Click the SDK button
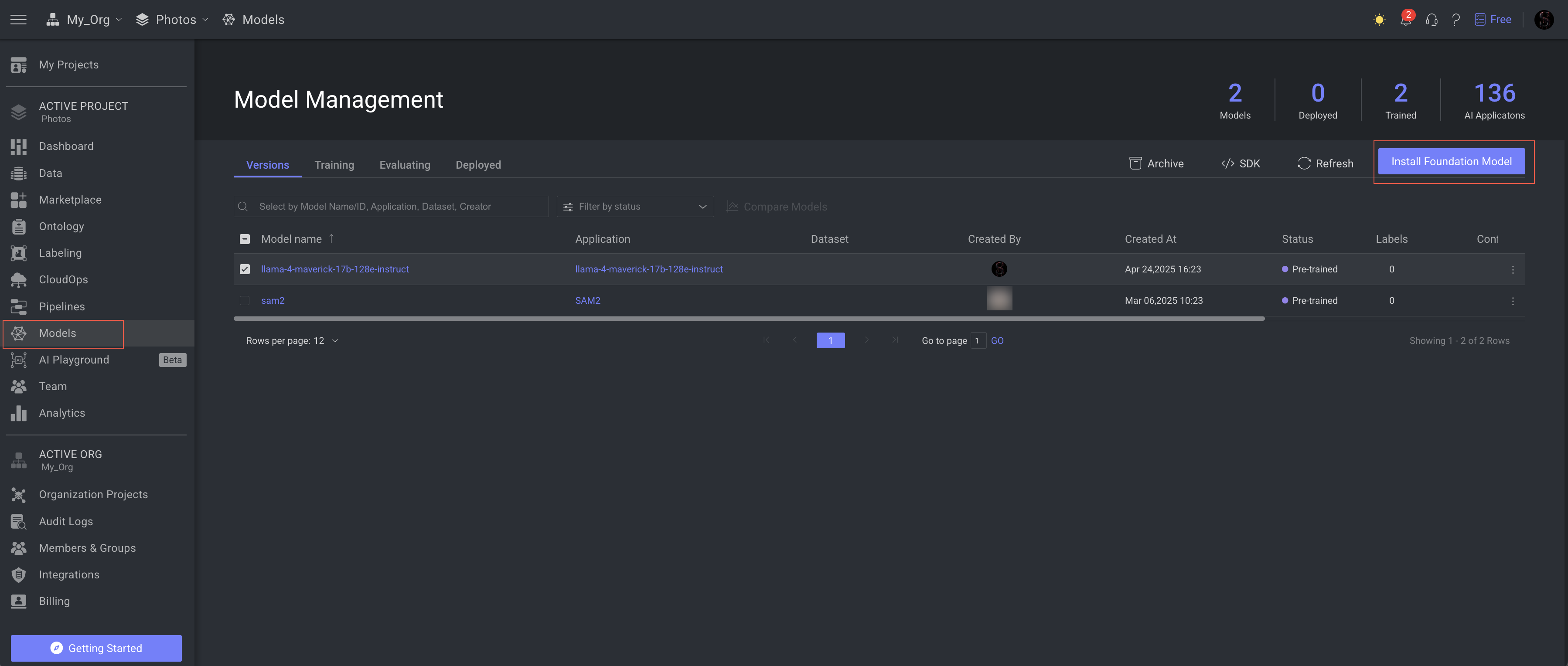Image resolution: width=1568 pixels, height=666 pixels. 1241,163
